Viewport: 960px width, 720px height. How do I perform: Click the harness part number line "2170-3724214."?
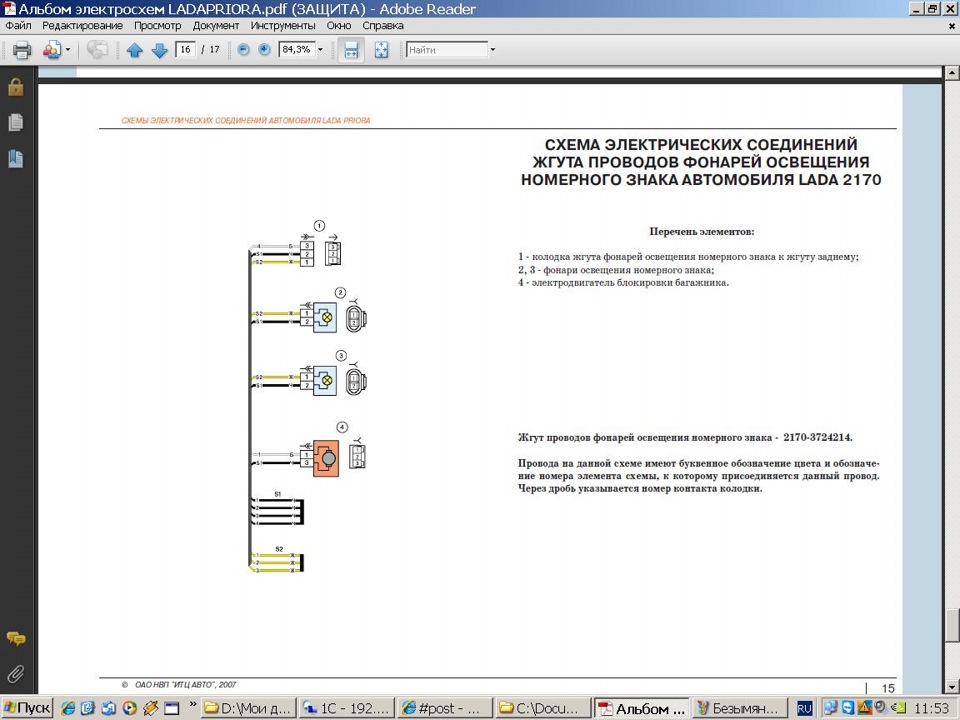click(x=817, y=438)
